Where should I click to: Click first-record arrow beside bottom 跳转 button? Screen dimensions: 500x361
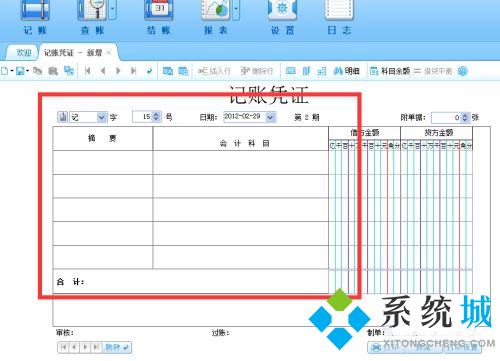[x=63, y=347]
